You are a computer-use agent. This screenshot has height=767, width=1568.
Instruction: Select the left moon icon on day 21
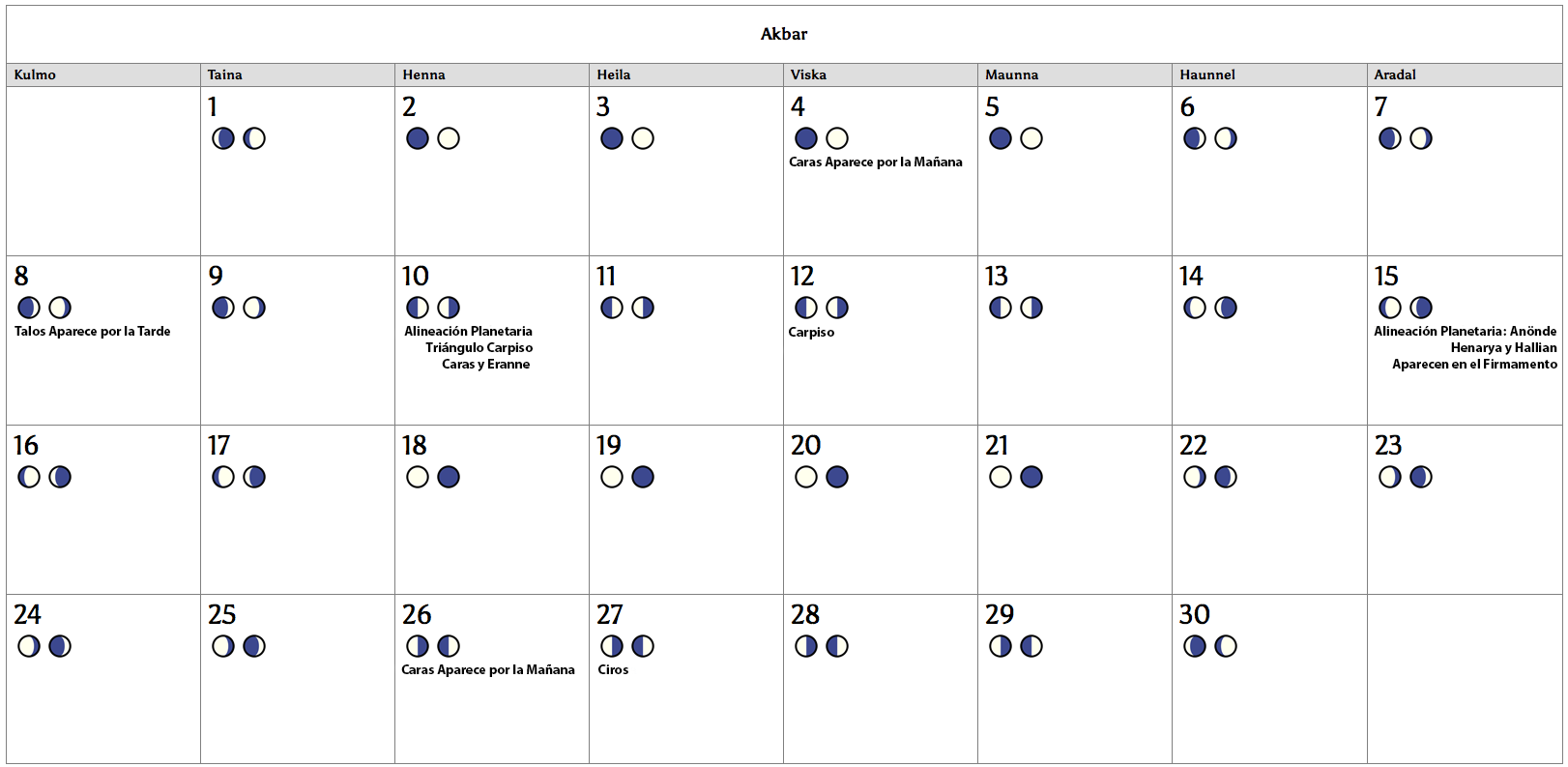pos(1001,477)
